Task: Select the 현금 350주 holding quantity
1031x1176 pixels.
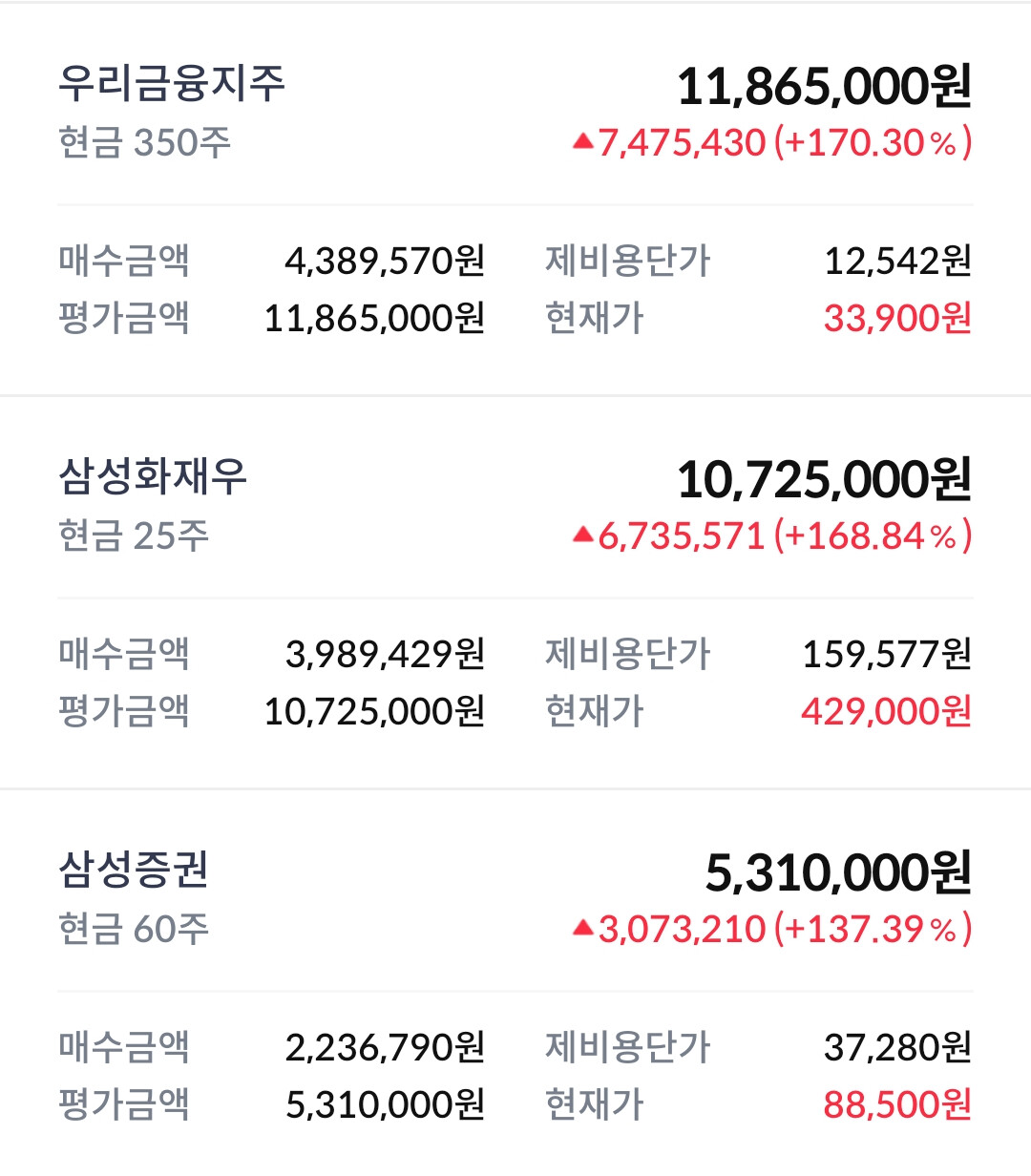Action: pyautogui.click(x=145, y=142)
